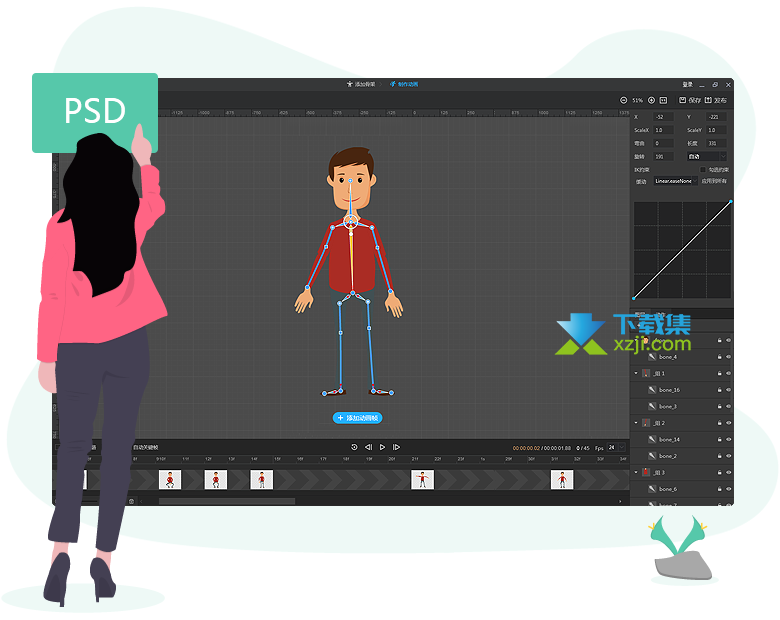Hide the 组 2 layer via its eye icon
This screenshot has height=620, width=780.
click(728, 422)
